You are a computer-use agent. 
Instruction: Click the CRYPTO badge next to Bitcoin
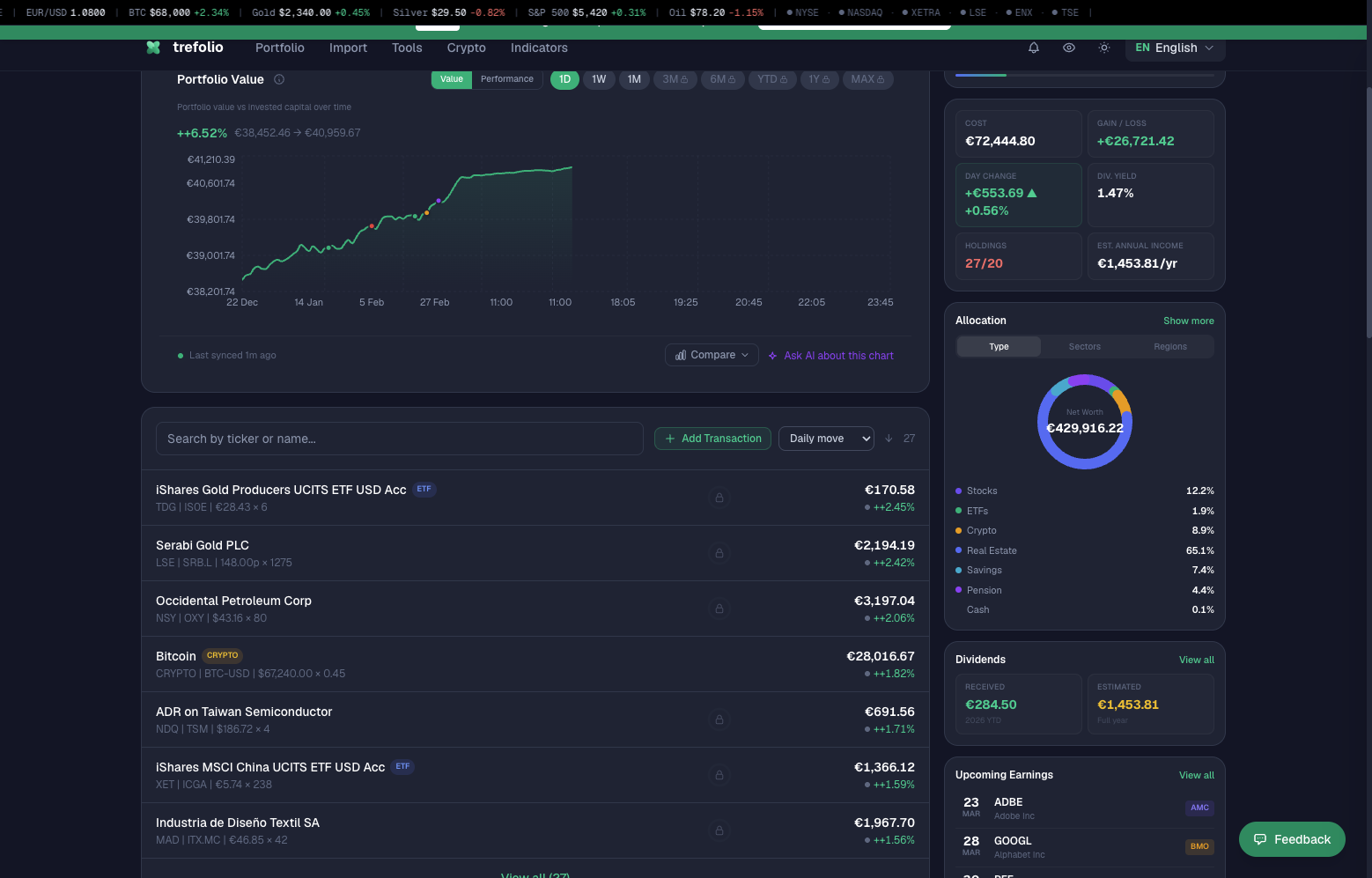[222, 655]
